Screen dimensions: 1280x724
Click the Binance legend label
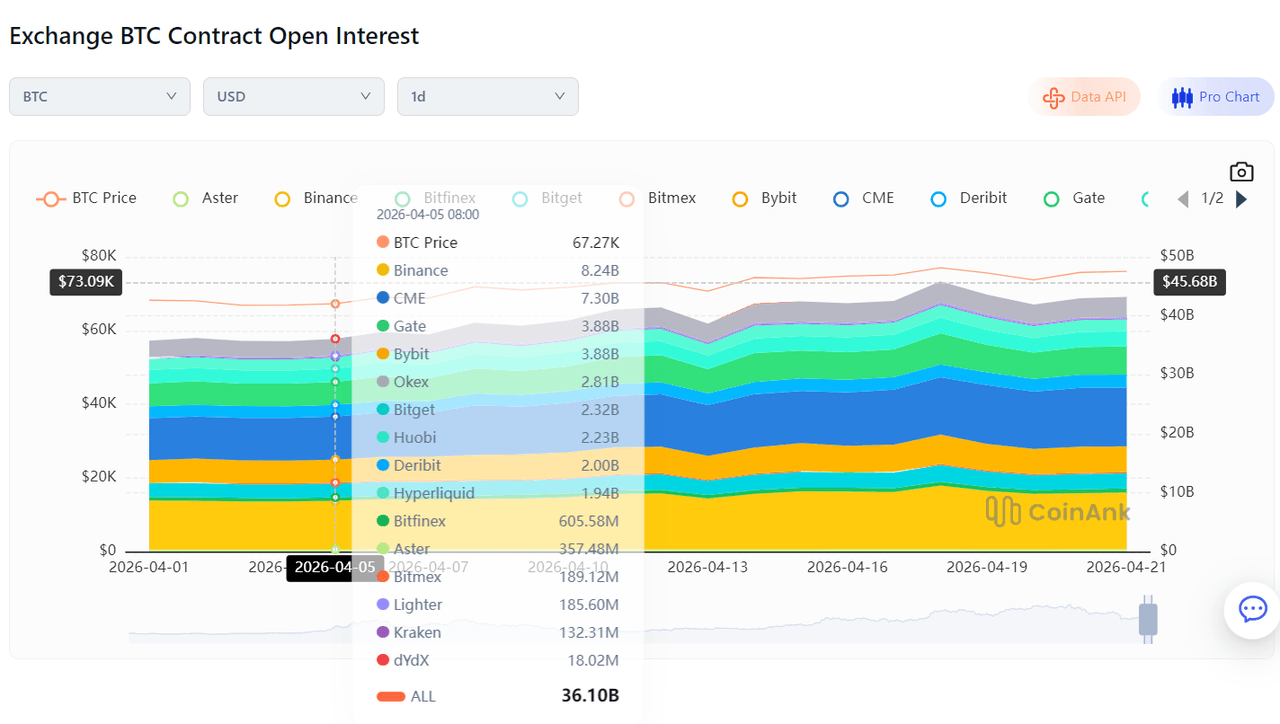[x=316, y=198]
